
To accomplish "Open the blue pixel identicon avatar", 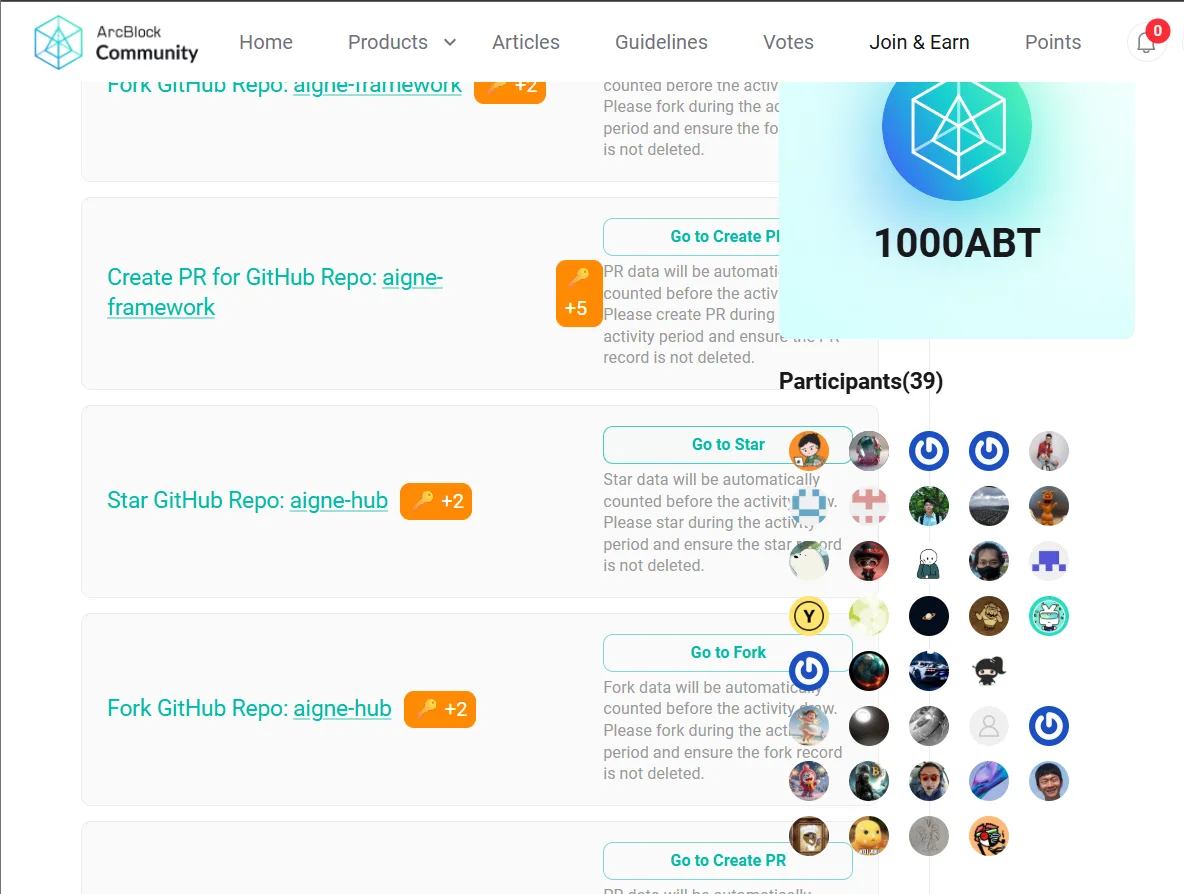I will [x=809, y=506].
